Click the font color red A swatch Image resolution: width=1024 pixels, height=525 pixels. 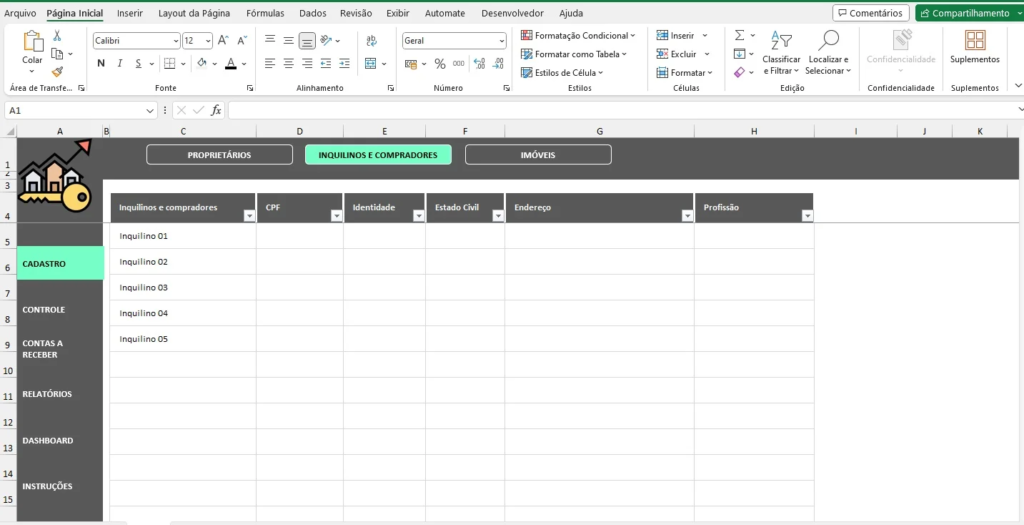[x=231, y=63]
